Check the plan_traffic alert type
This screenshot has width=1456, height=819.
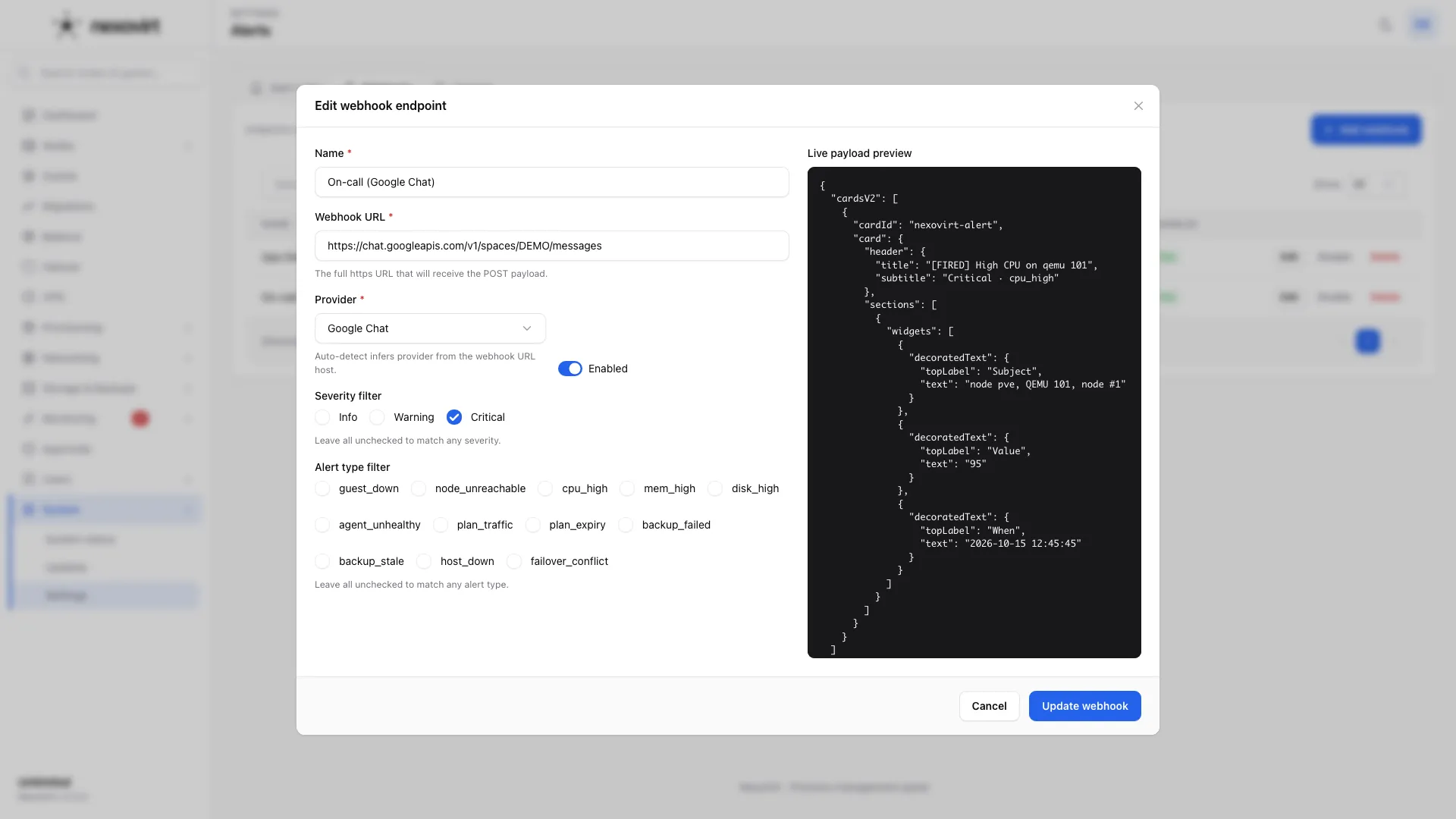click(441, 525)
